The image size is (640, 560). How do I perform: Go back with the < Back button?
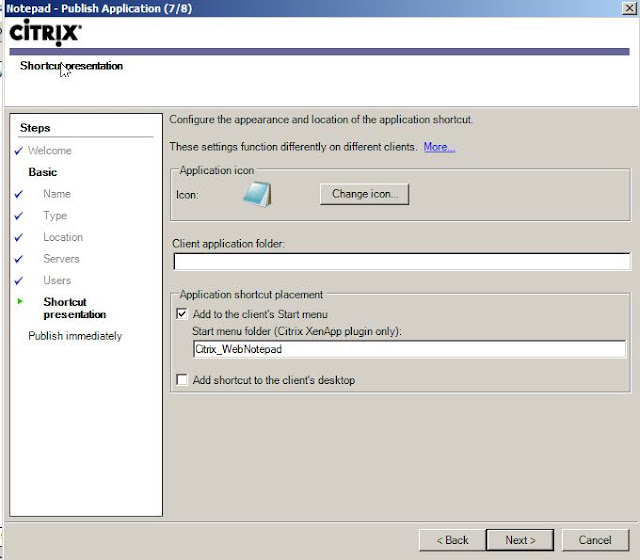(x=452, y=540)
